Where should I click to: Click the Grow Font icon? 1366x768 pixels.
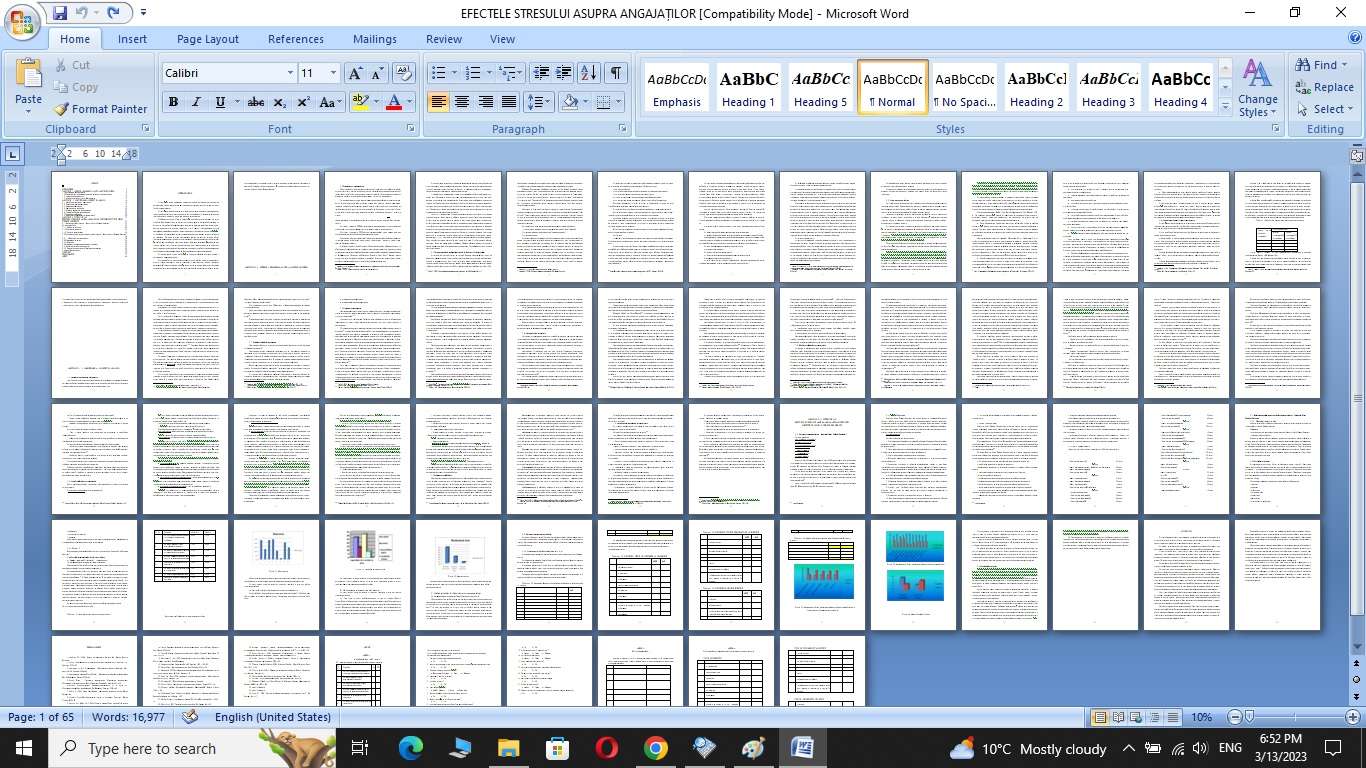point(355,73)
